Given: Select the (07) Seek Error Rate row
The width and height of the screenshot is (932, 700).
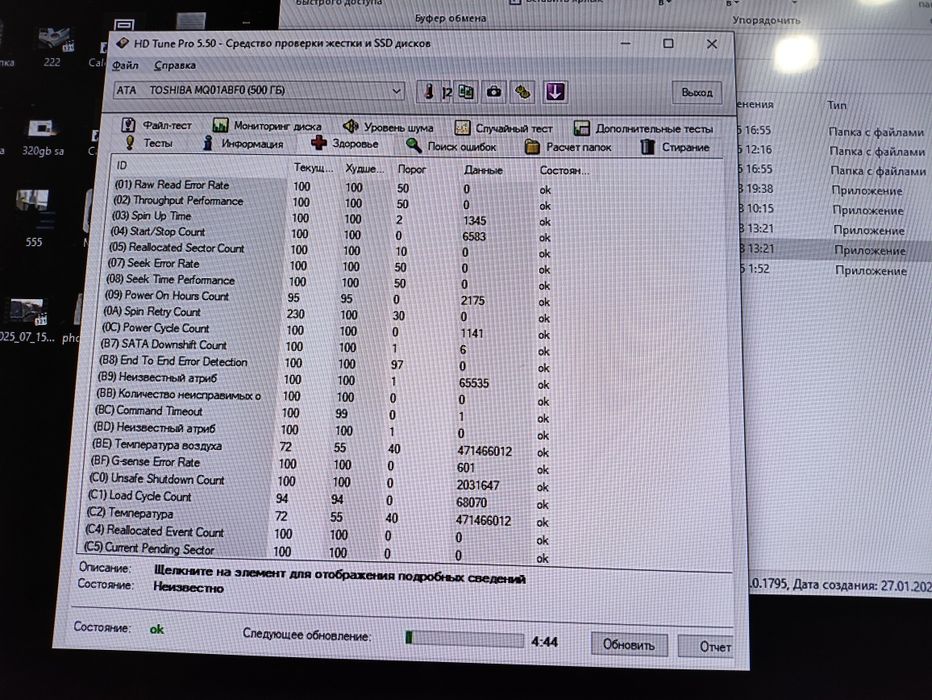Looking at the screenshot, I should click(330, 266).
